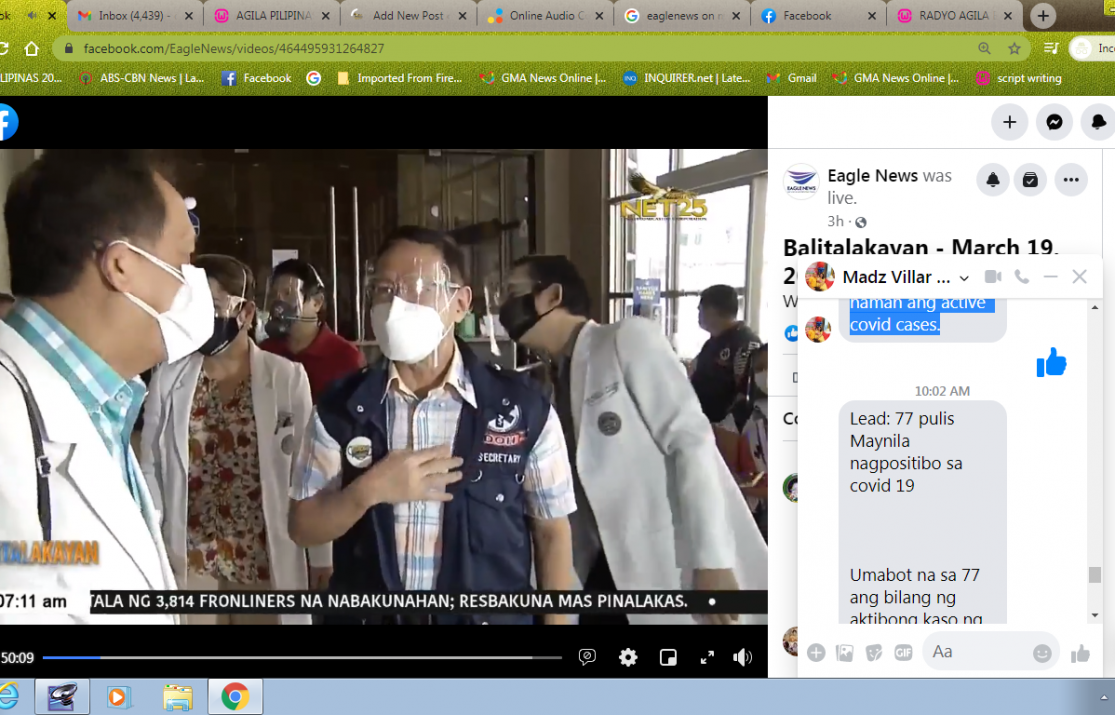Mute the video volume

742,657
